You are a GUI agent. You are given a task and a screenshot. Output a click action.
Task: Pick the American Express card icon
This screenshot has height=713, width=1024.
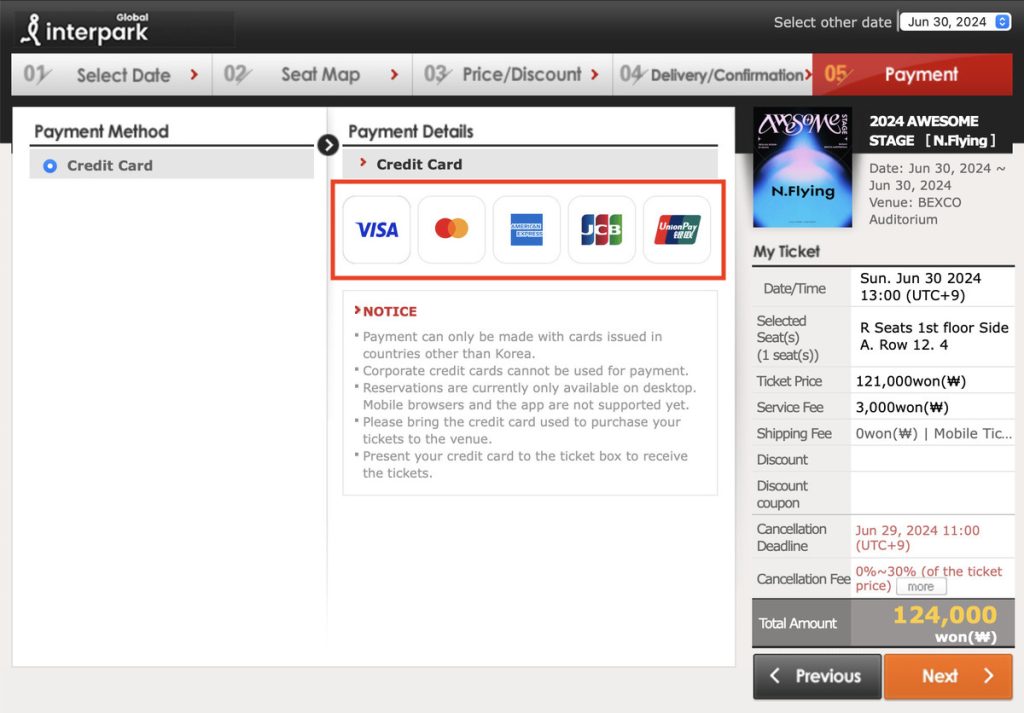coord(527,230)
